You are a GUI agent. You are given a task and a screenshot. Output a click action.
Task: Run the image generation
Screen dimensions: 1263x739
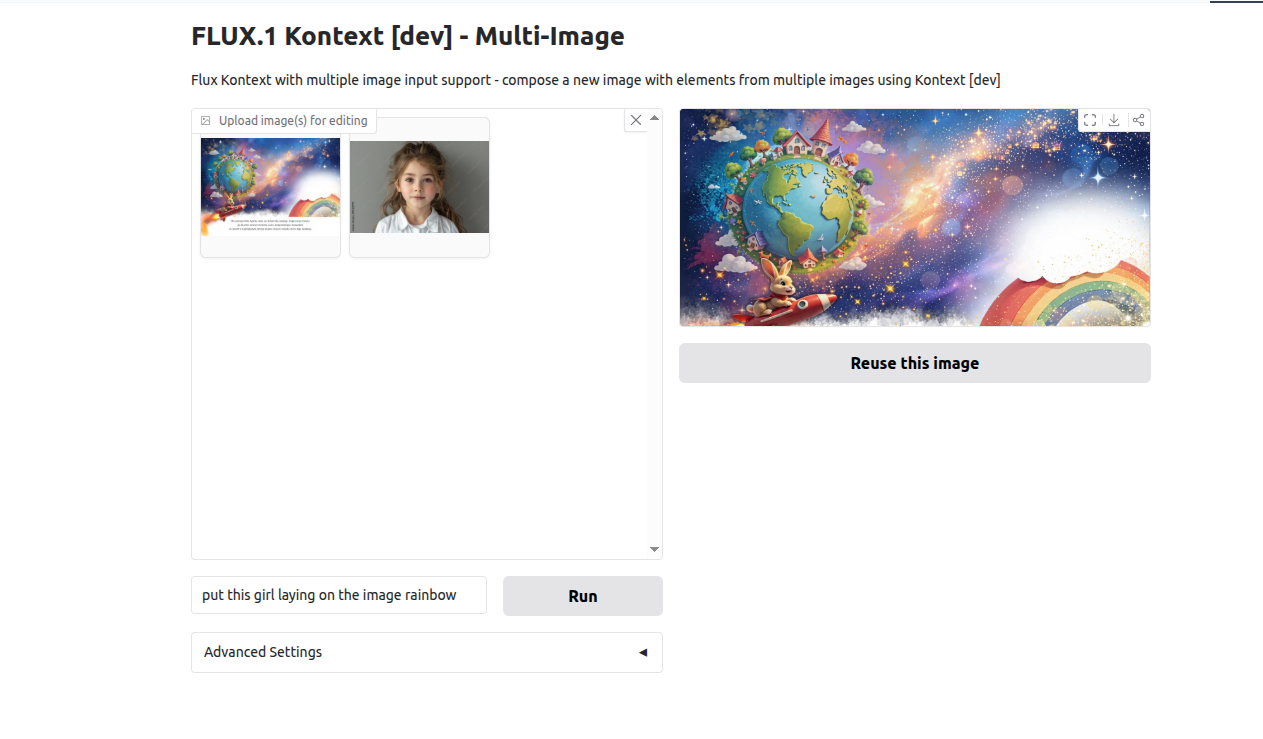583,596
